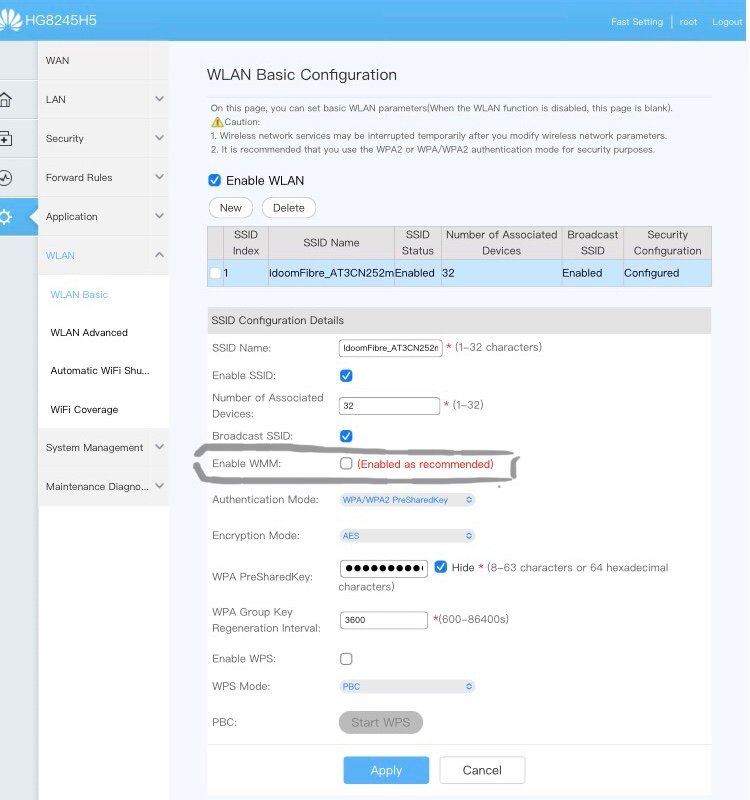Click the medical kit maintenance icon
The width and height of the screenshot is (750, 800).
(x=6, y=139)
